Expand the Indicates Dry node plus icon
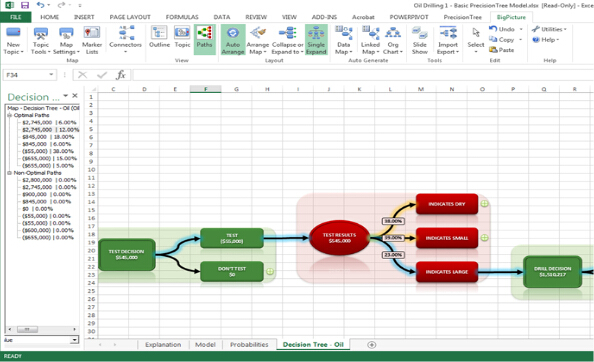This screenshot has width=594, height=362. pos(484,204)
